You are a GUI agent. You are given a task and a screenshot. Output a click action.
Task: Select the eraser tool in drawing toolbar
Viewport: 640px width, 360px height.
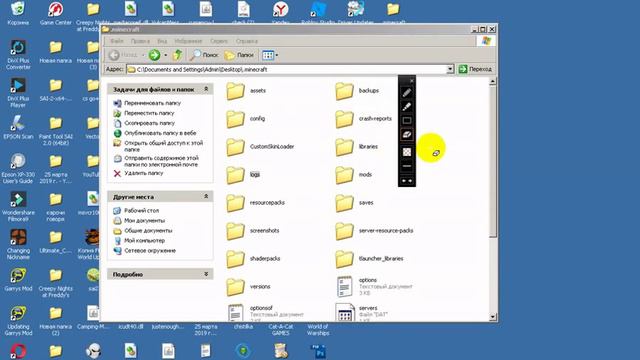click(407, 135)
